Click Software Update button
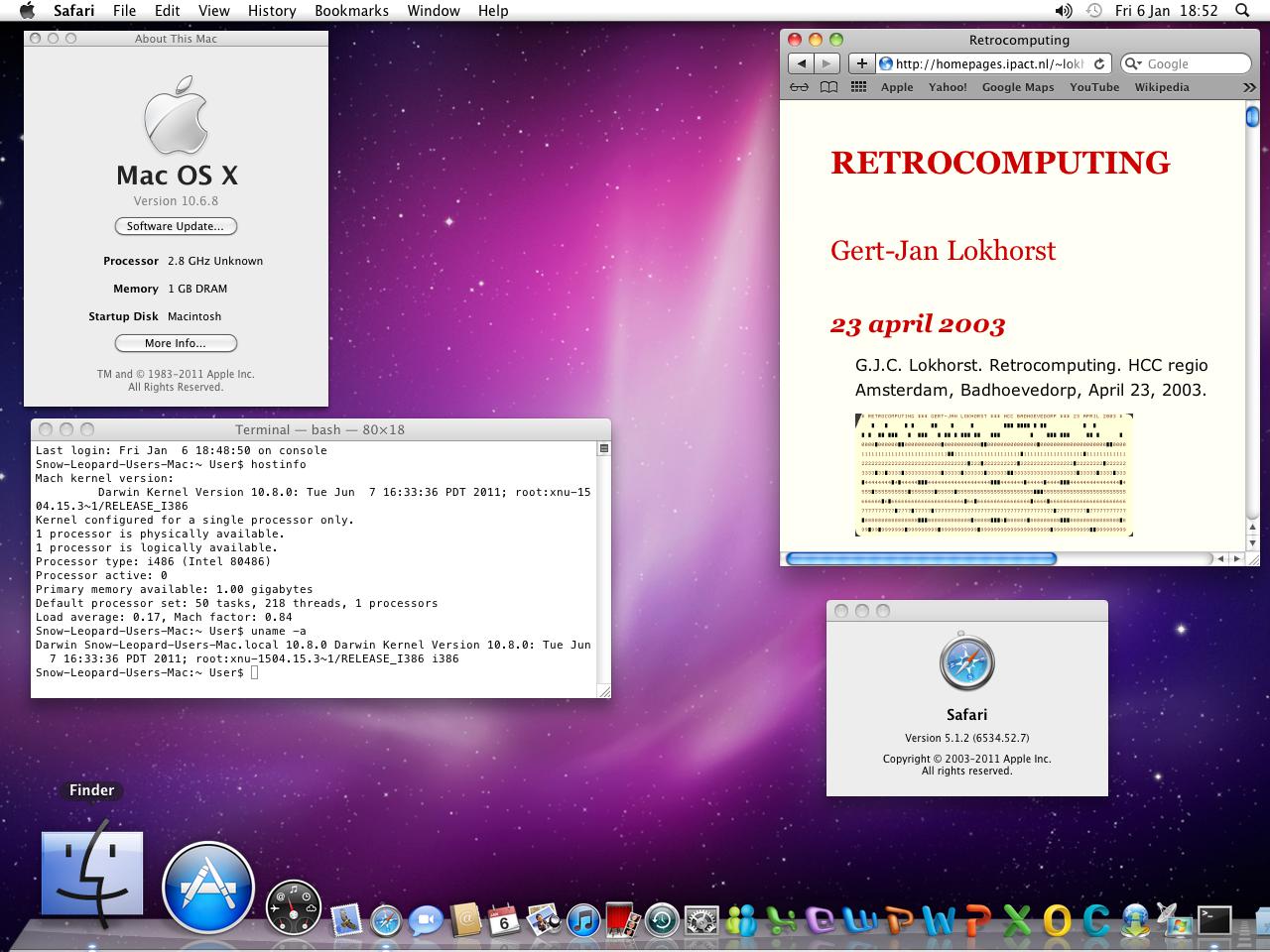1270x952 pixels. (176, 226)
